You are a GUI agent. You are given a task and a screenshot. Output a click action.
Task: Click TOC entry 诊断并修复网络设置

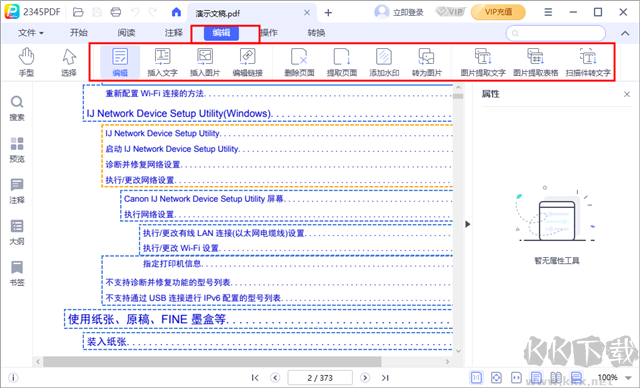tap(143, 164)
